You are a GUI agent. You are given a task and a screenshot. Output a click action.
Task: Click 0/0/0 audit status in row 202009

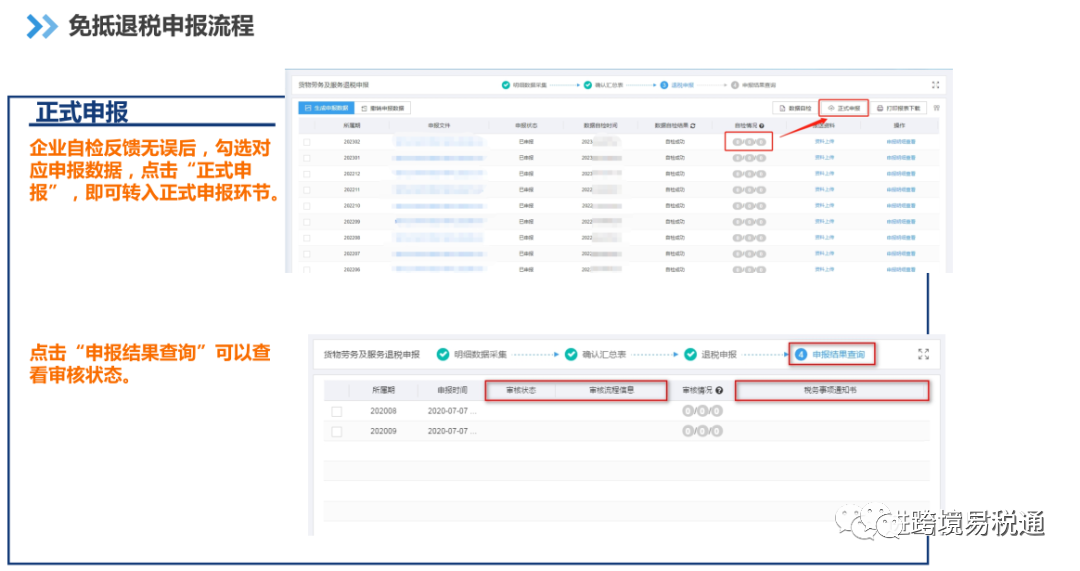pos(702,431)
